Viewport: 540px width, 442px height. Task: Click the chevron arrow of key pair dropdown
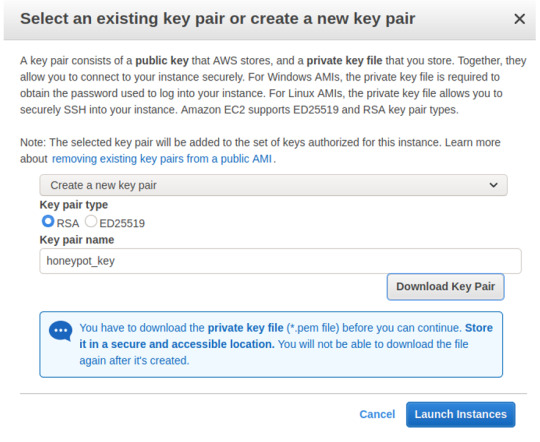point(493,185)
